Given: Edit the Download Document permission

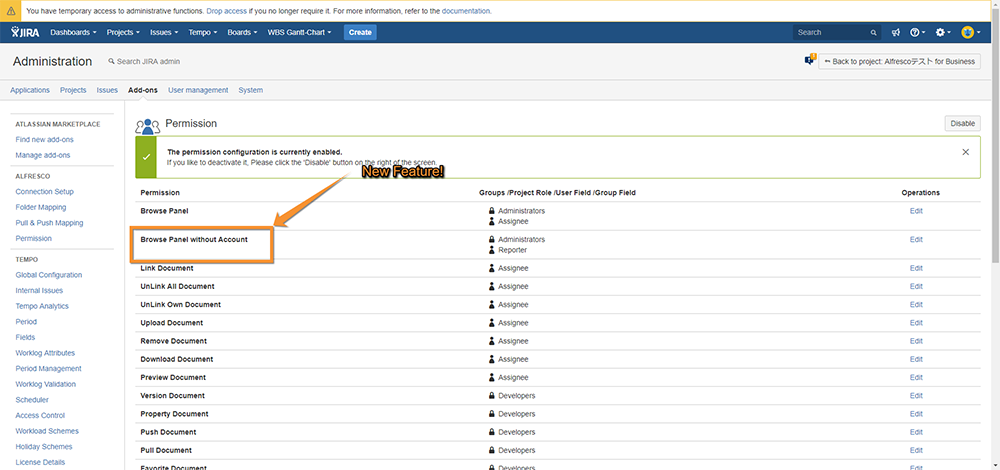Looking at the screenshot, I should coord(916,359).
